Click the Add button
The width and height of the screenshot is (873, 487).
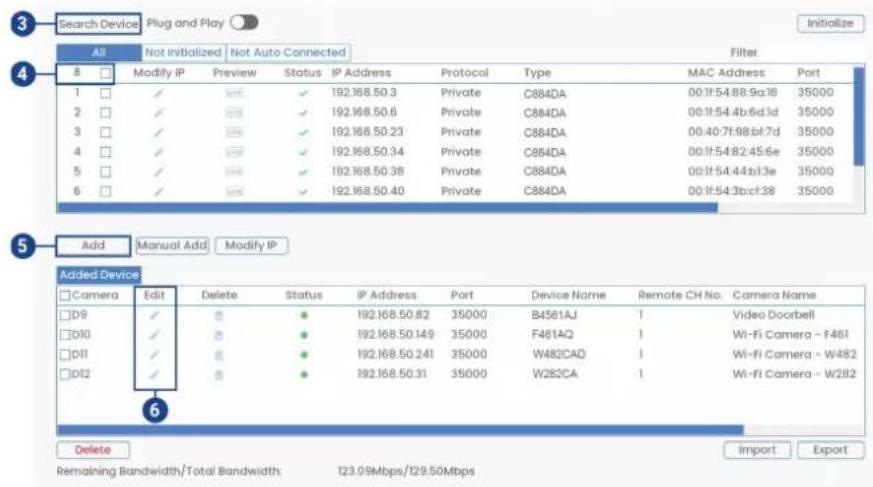tap(93, 245)
